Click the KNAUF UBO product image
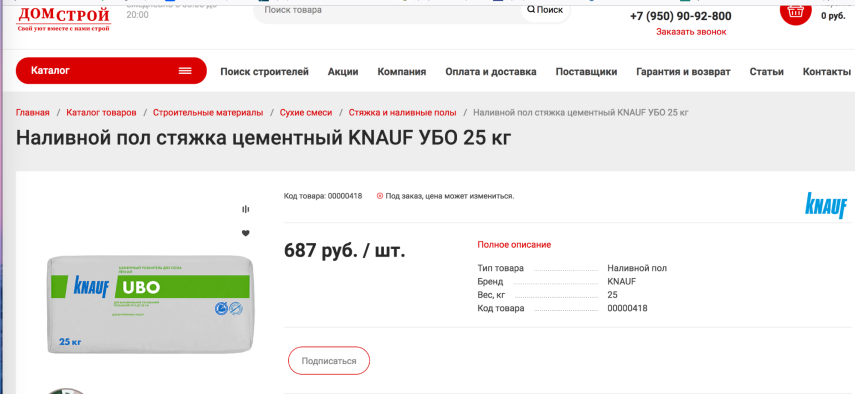855x394 pixels. (x=151, y=305)
